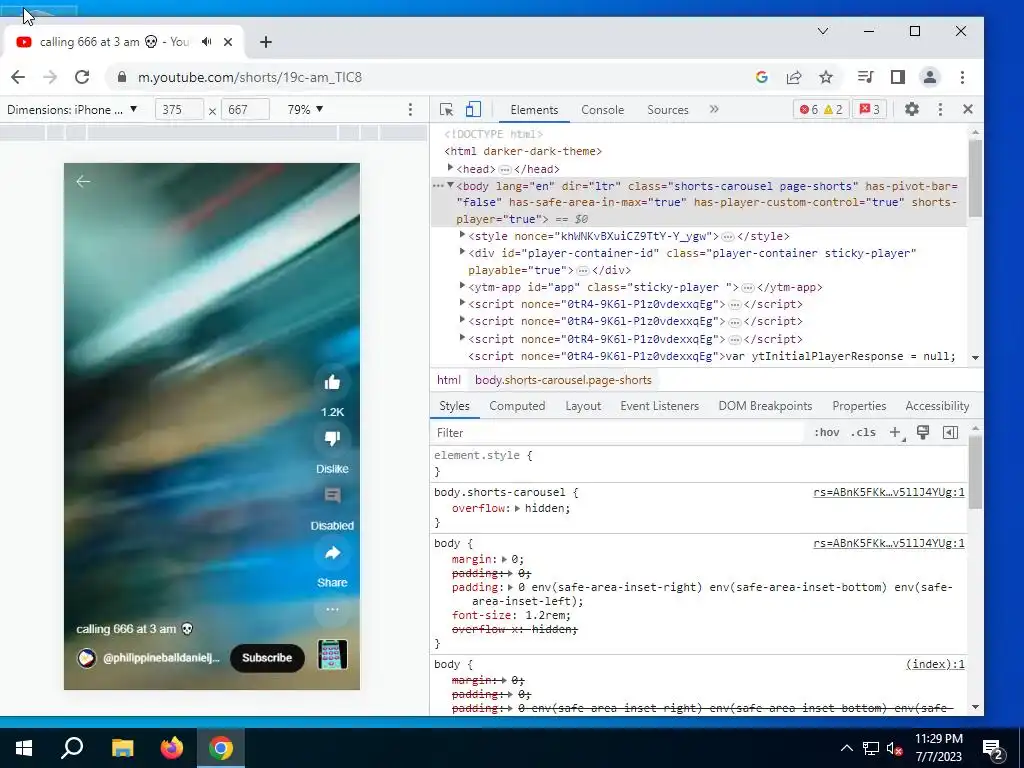Open the Accessibility tab
Screen dimensions: 1024x768
click(936, 406)
